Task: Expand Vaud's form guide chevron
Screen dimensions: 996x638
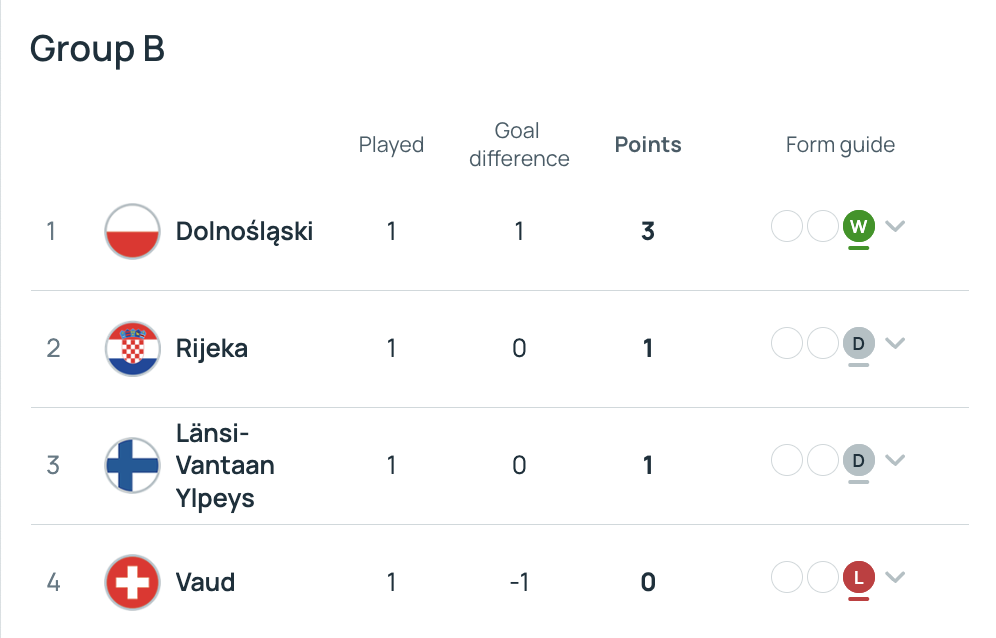Action: (x=895, y=577)
